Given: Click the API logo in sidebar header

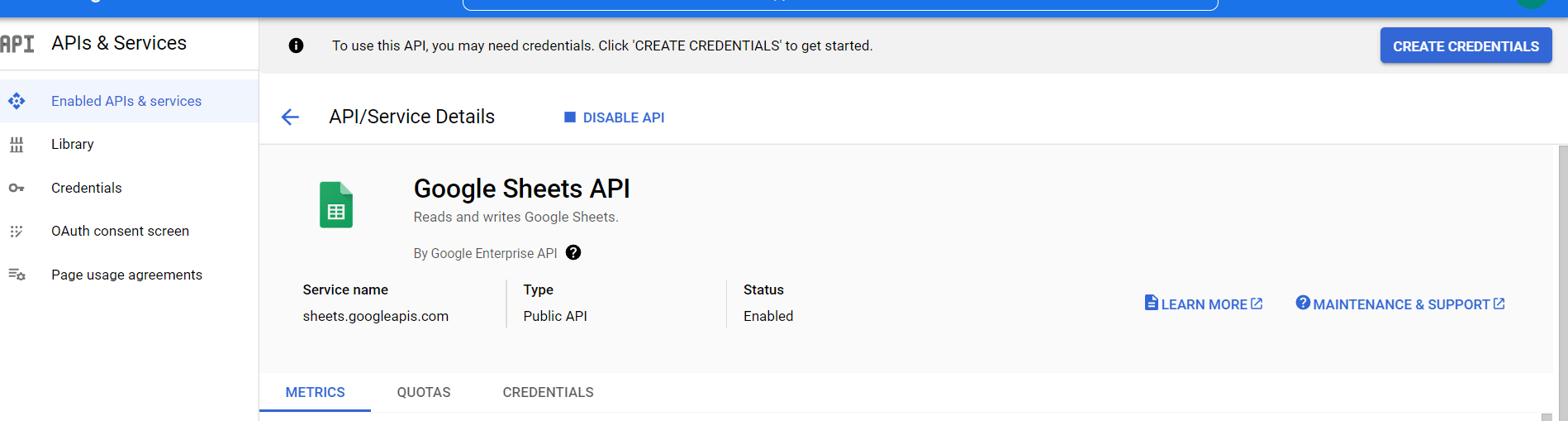Looking at the screenshot, I should 17,44.
